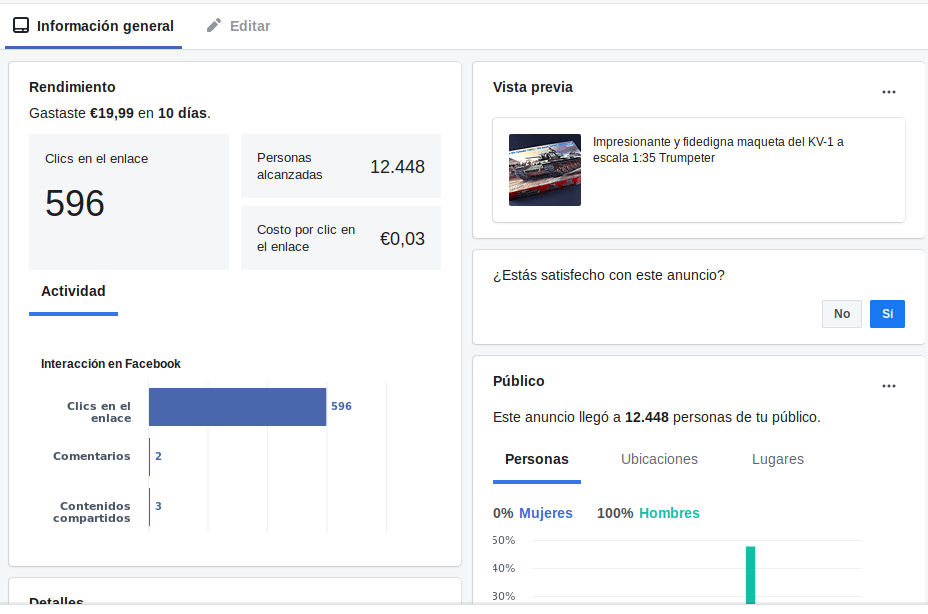
Task: Select the Actividad tab
Action: (73, 291)
